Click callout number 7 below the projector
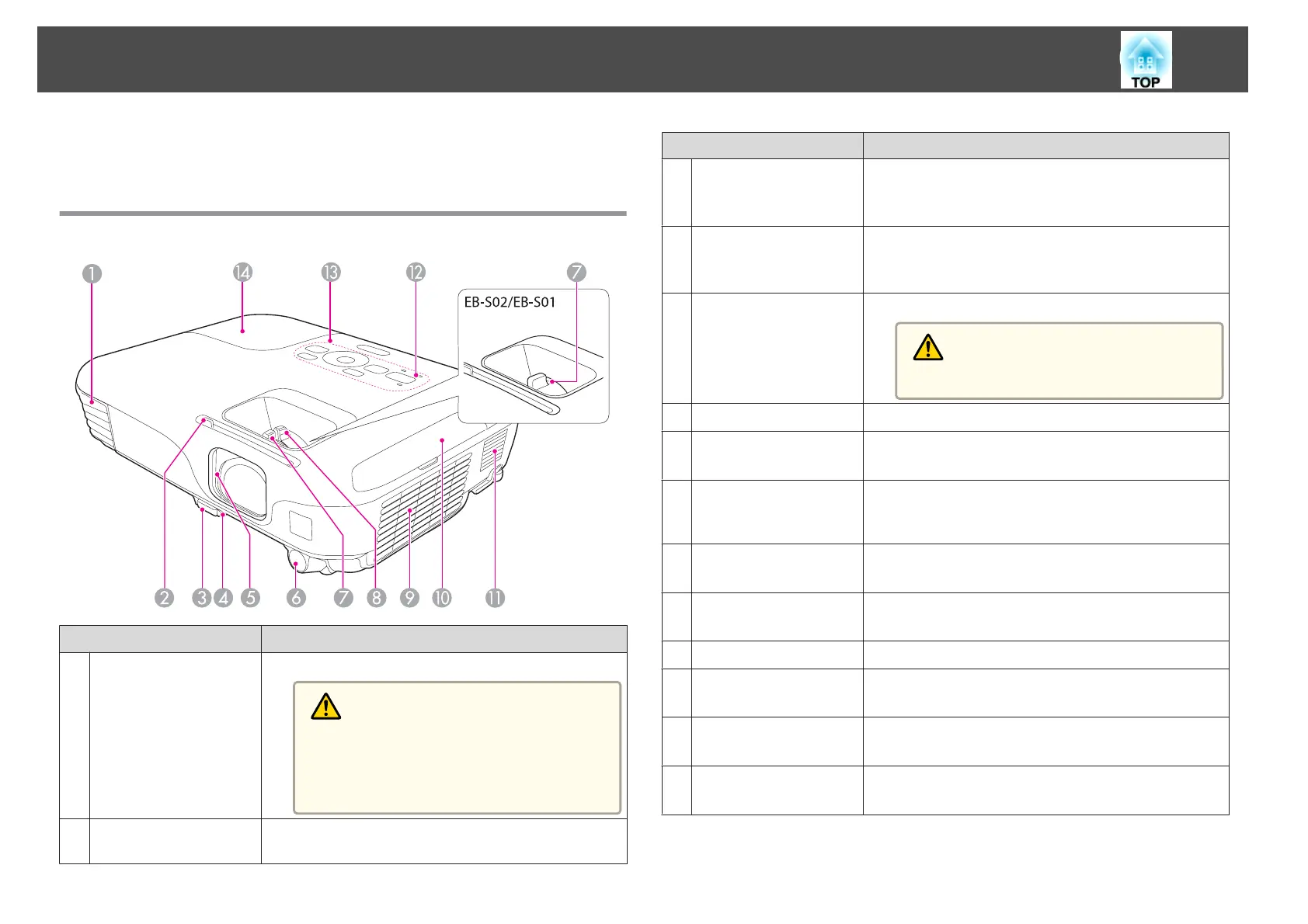The image size is (1308, 924). (x=343, y=597)
